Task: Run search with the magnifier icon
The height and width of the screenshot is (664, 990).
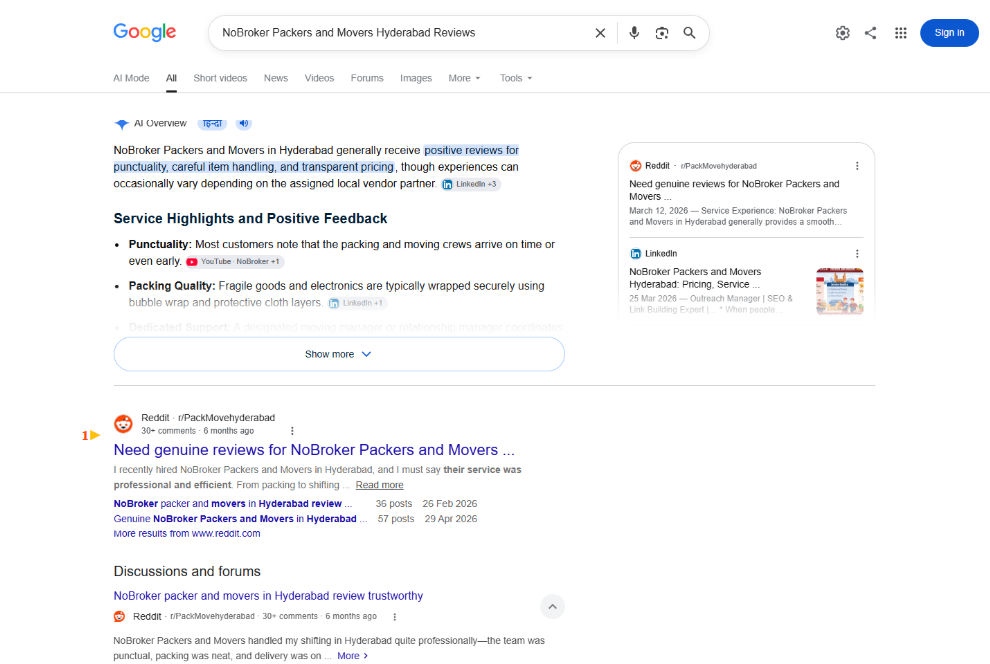Action: pyautogui.click(x=689, y=33)
